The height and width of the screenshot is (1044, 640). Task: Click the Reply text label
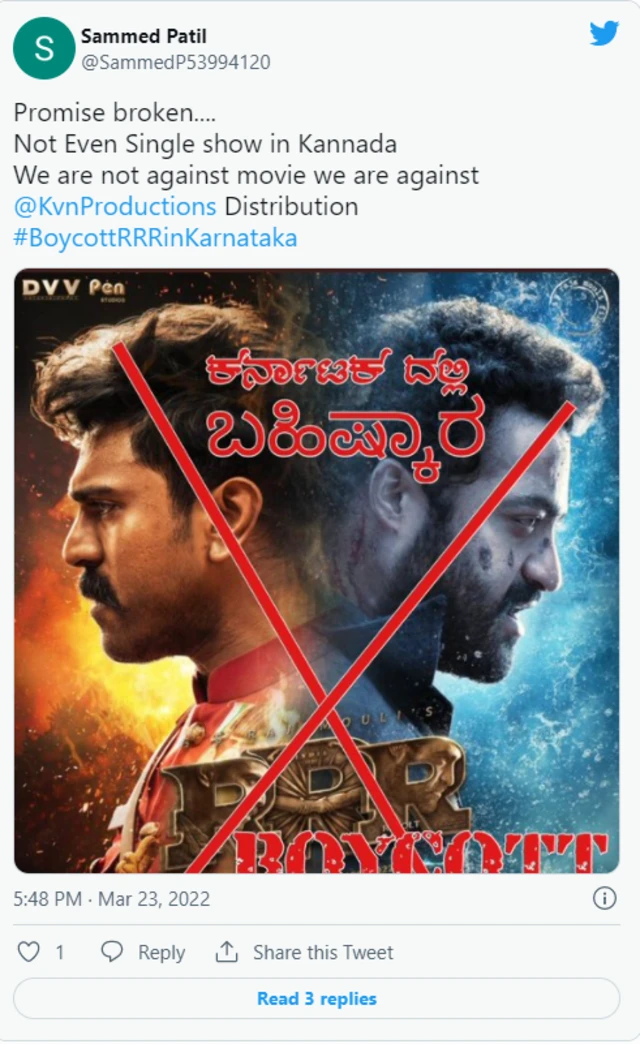coord(161,952)
